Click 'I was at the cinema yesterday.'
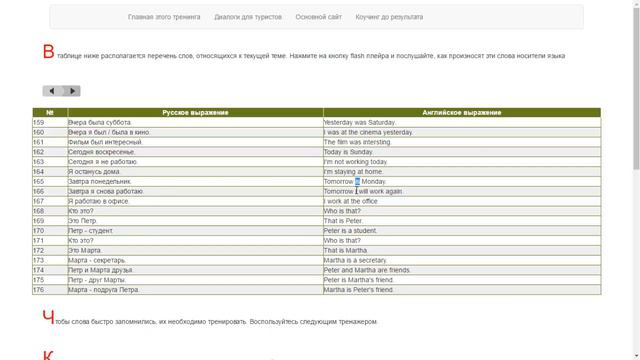The height and width of the screenshot is (360, 640). (x=462, y=132)
